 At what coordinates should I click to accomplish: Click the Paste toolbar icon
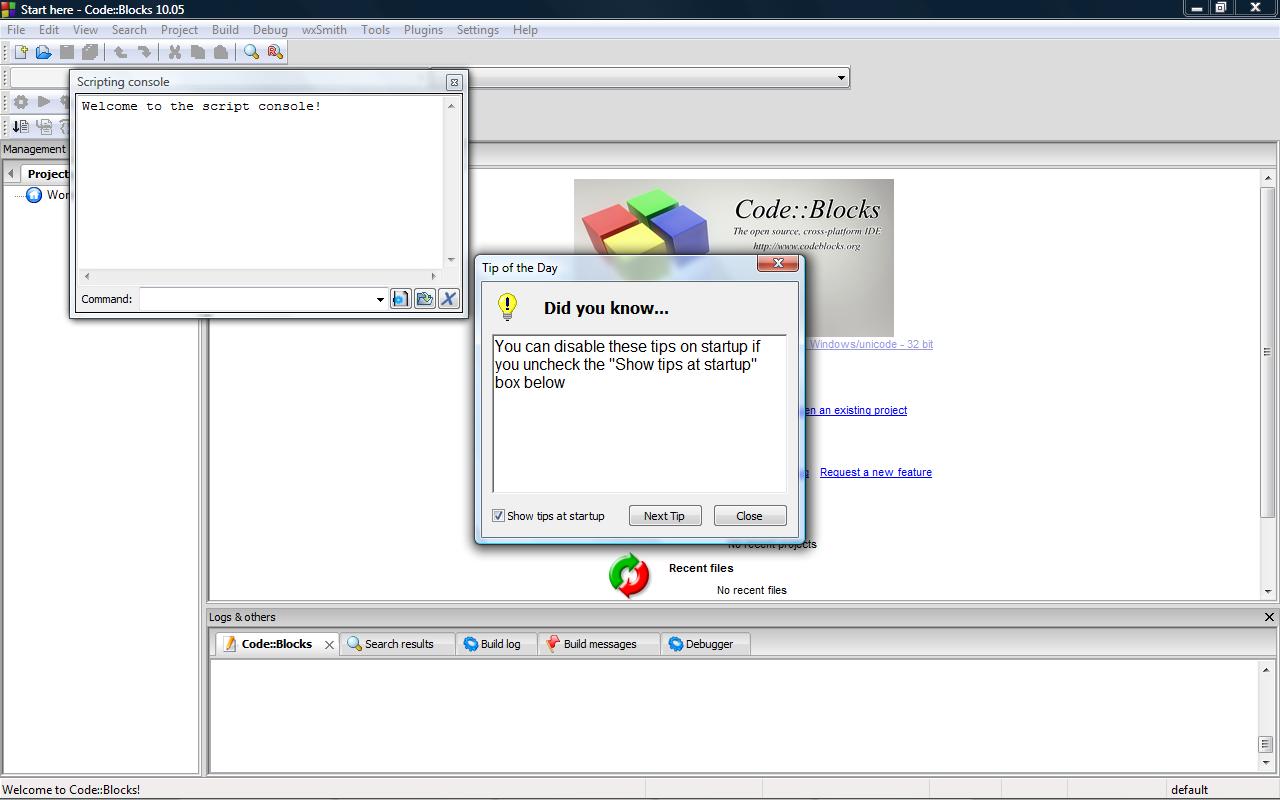221,52
